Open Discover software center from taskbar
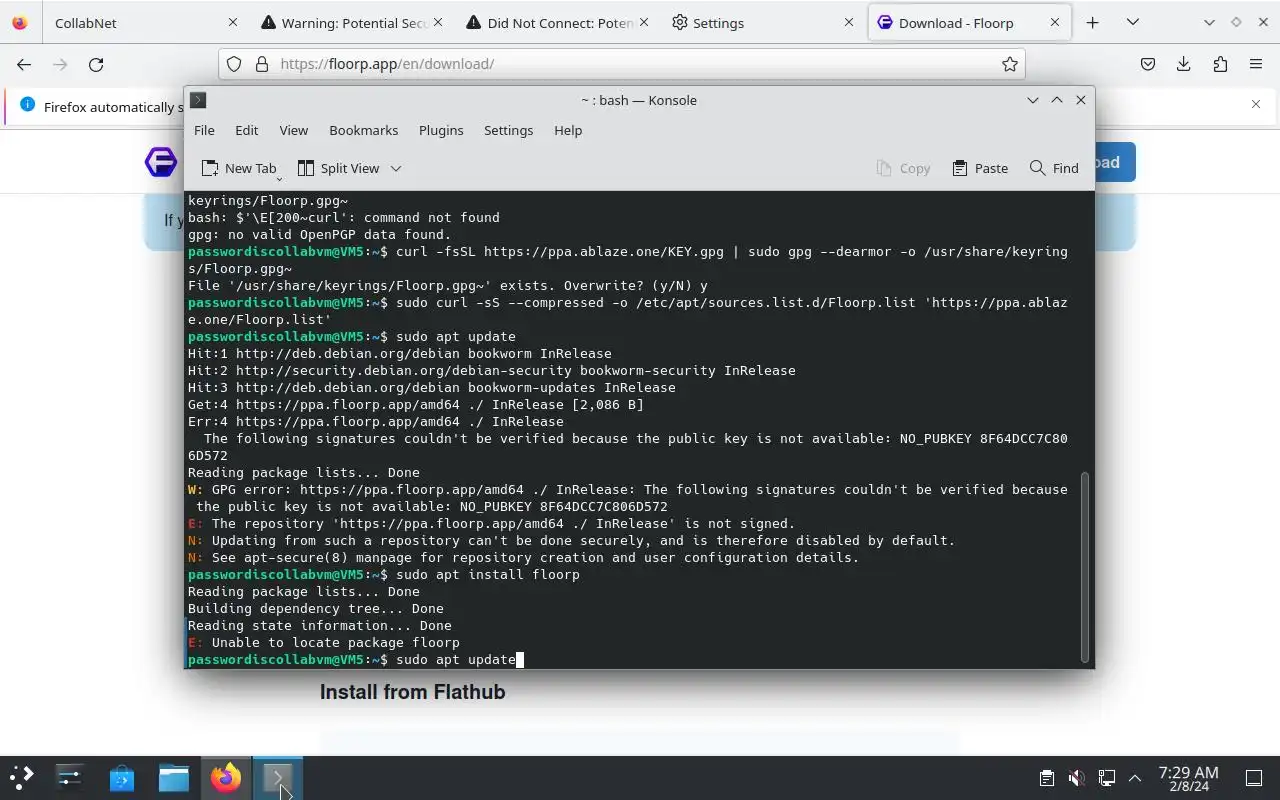The width and height of the screenshot is (1280, 800). point(122,777)
